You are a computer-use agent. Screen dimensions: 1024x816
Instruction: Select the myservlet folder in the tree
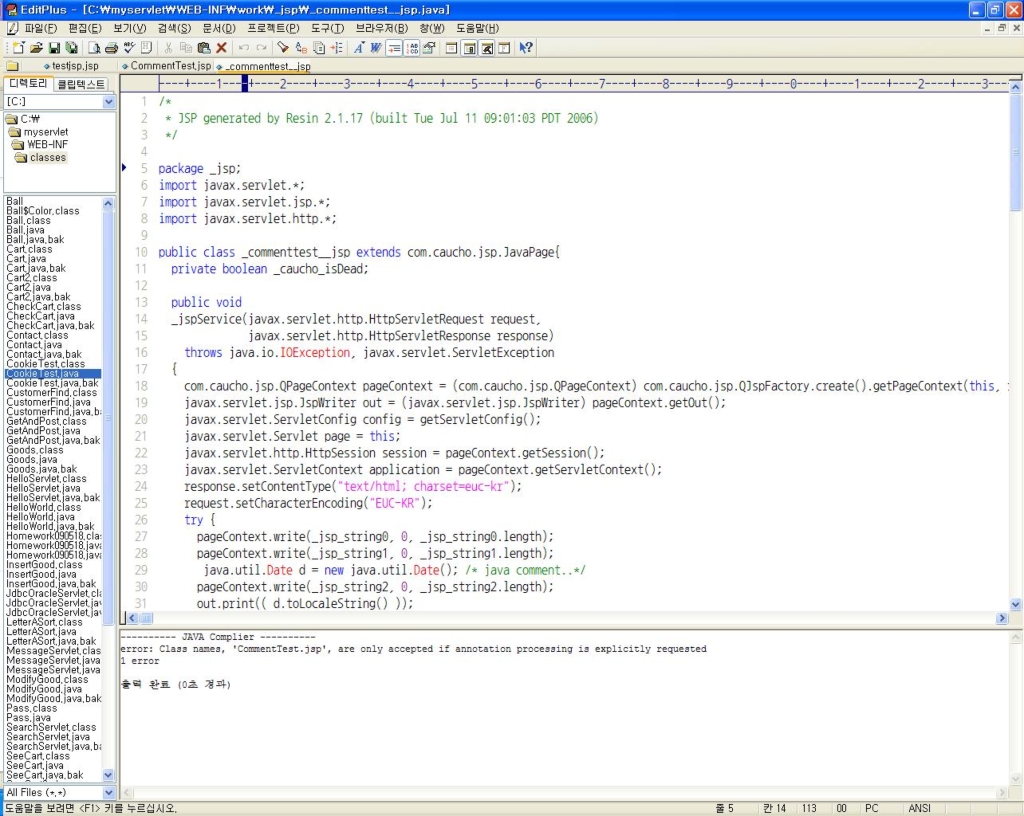tap(39, 132)
